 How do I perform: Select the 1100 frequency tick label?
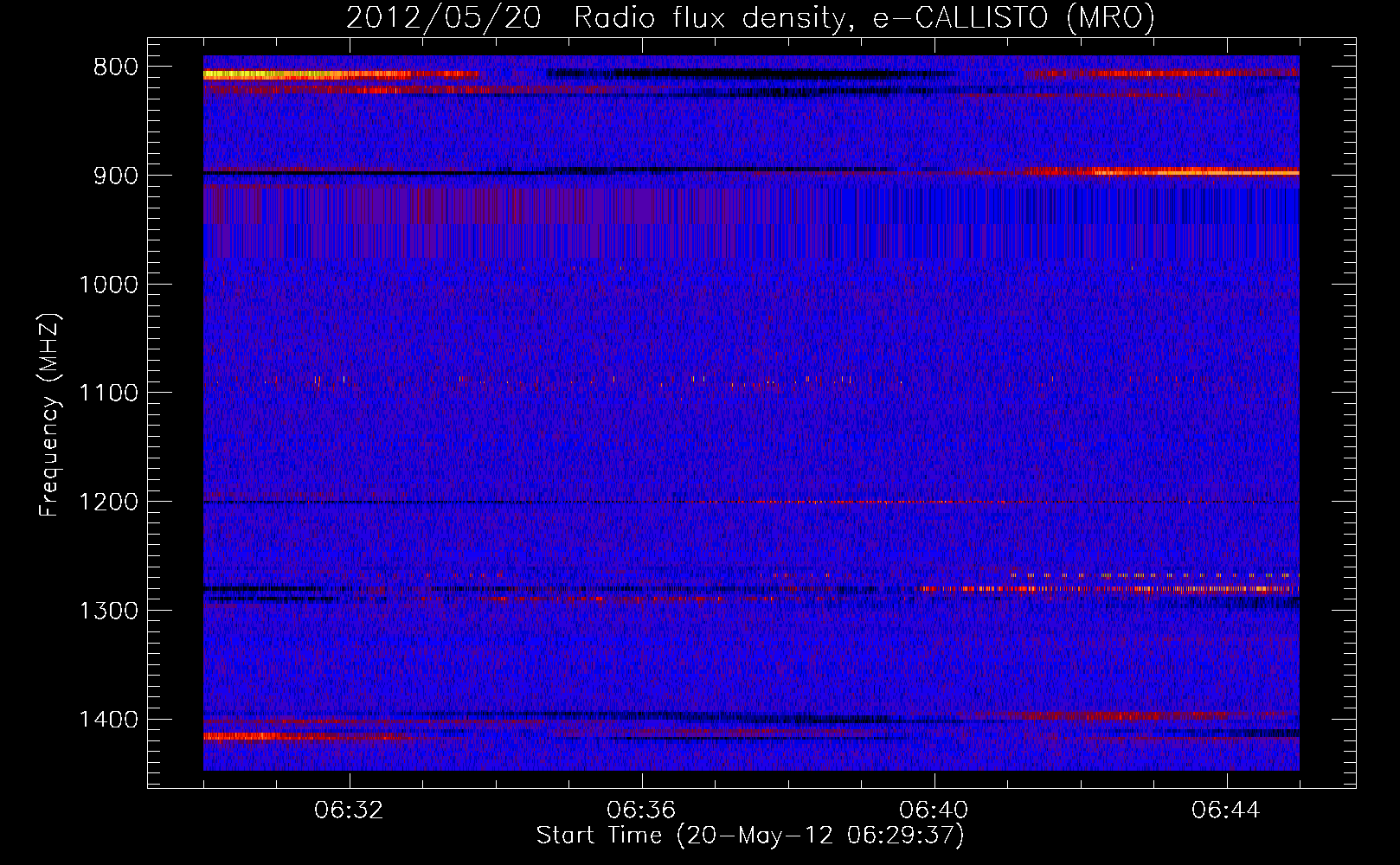pos(108,394)
